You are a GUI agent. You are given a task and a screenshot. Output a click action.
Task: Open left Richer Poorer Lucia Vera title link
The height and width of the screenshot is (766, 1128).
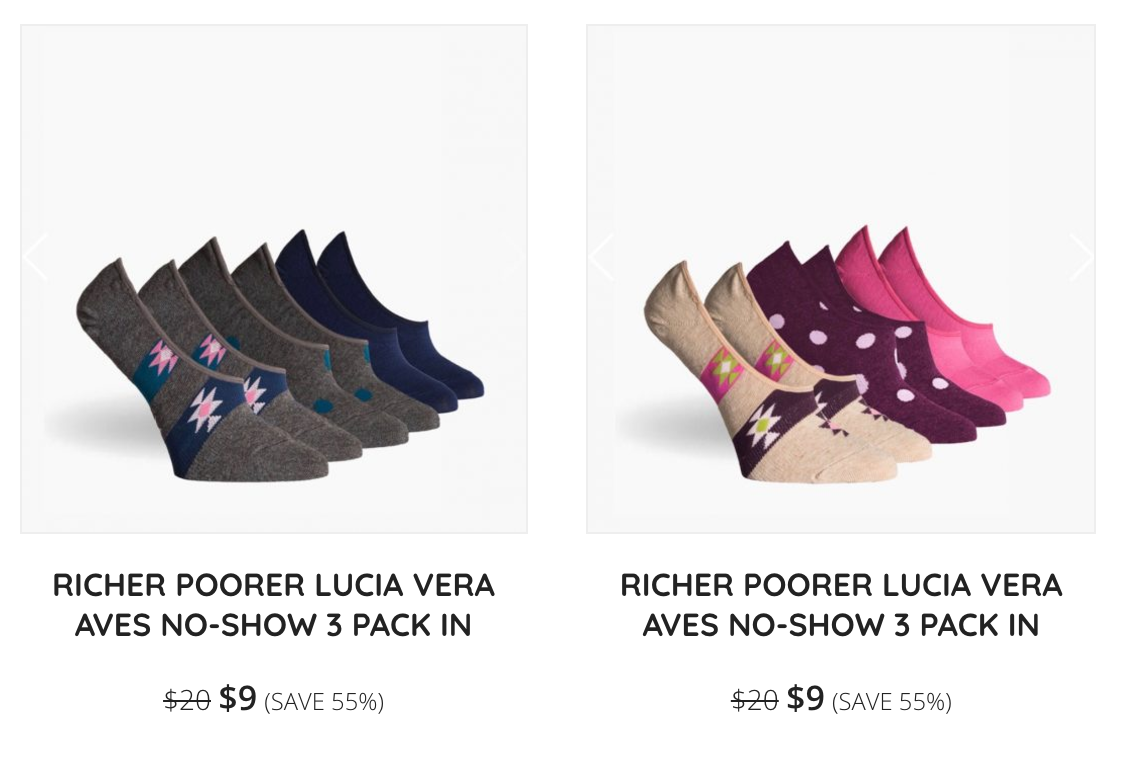click(x=274, y=605)
